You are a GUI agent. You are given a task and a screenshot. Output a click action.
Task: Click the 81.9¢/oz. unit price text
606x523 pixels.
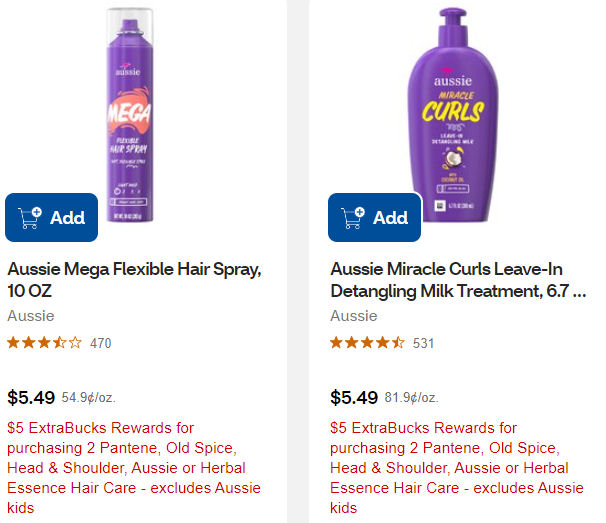411,398
